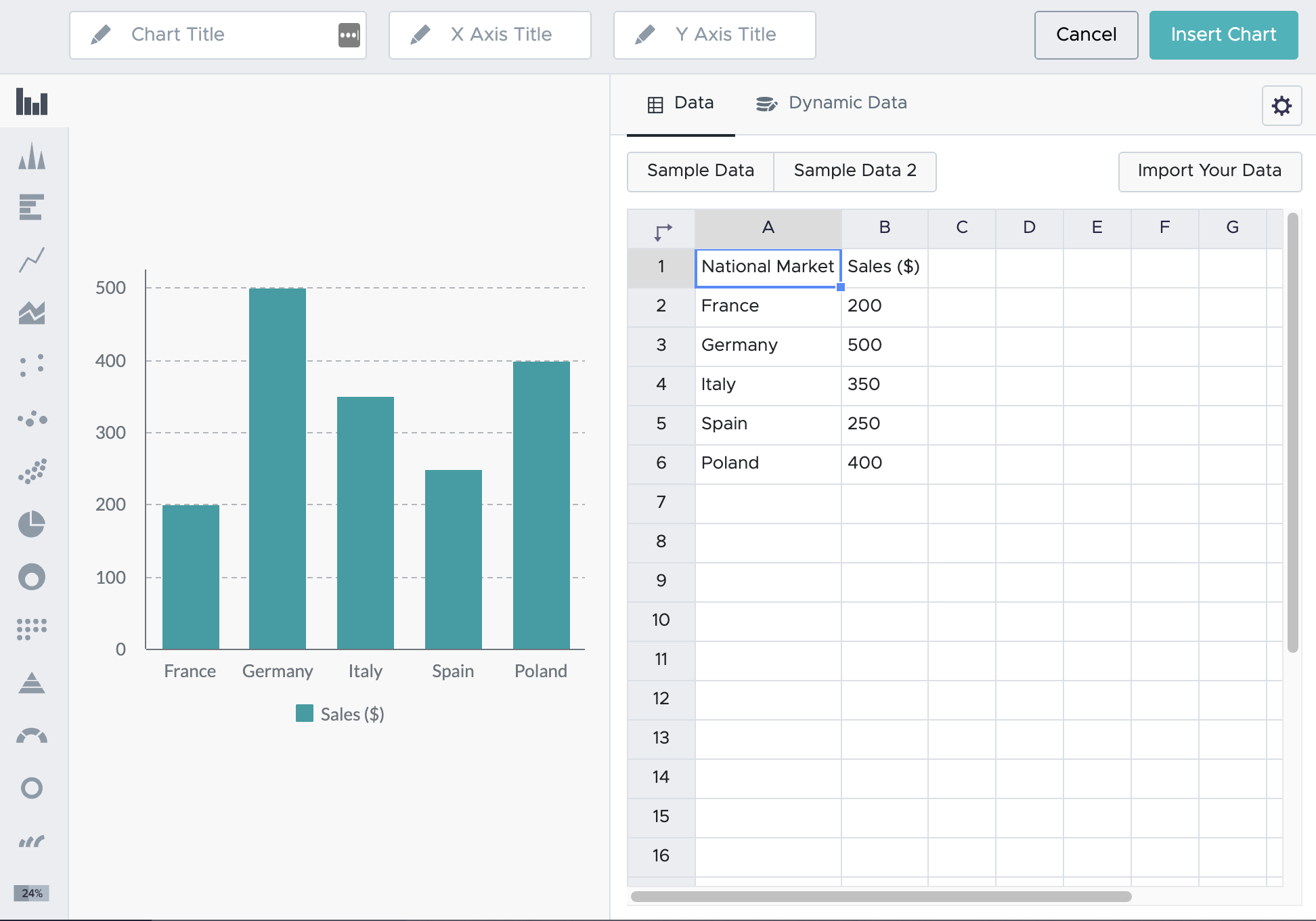The image size is (1316, 921).
Task: Select the 24% progress gauge chart type
Action: tap(31, 893)
